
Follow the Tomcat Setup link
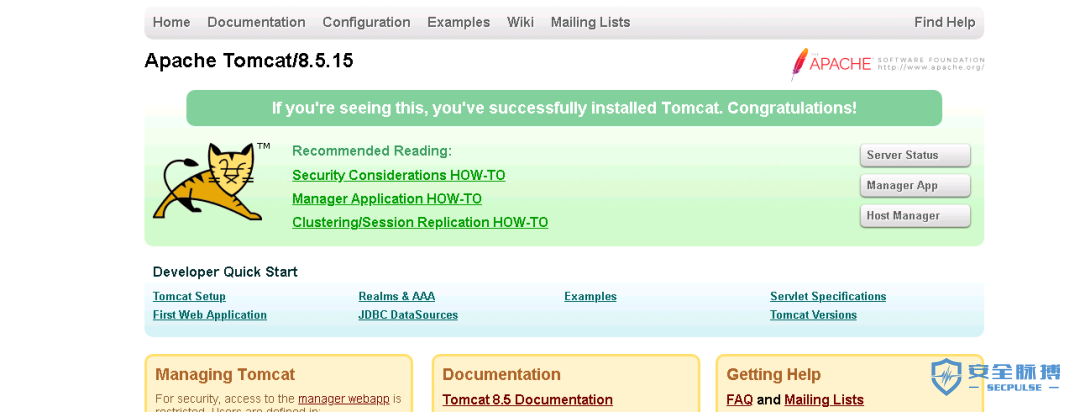(x=189, y=296)
